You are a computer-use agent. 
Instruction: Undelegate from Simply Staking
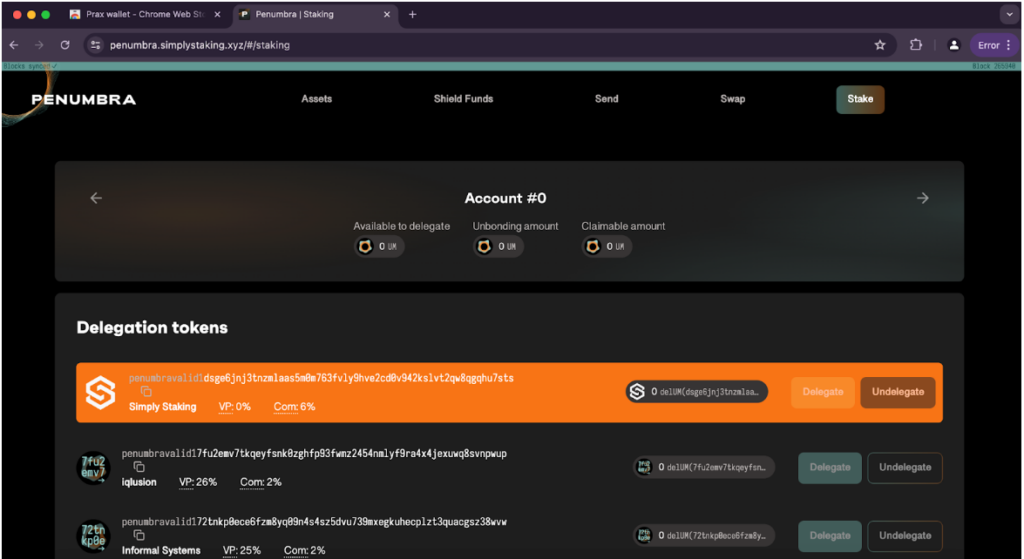click(897, 392)
